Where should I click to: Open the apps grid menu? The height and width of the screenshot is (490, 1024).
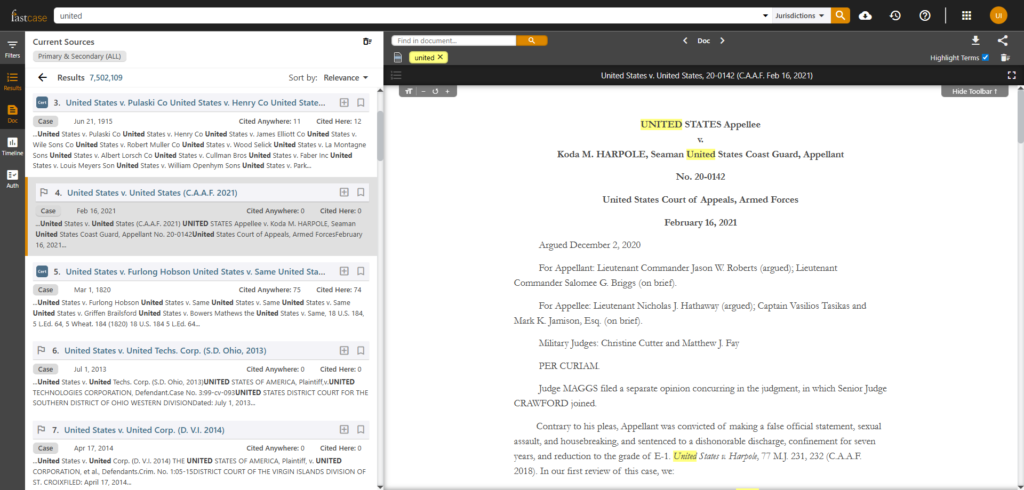click(x=966, y=15)
